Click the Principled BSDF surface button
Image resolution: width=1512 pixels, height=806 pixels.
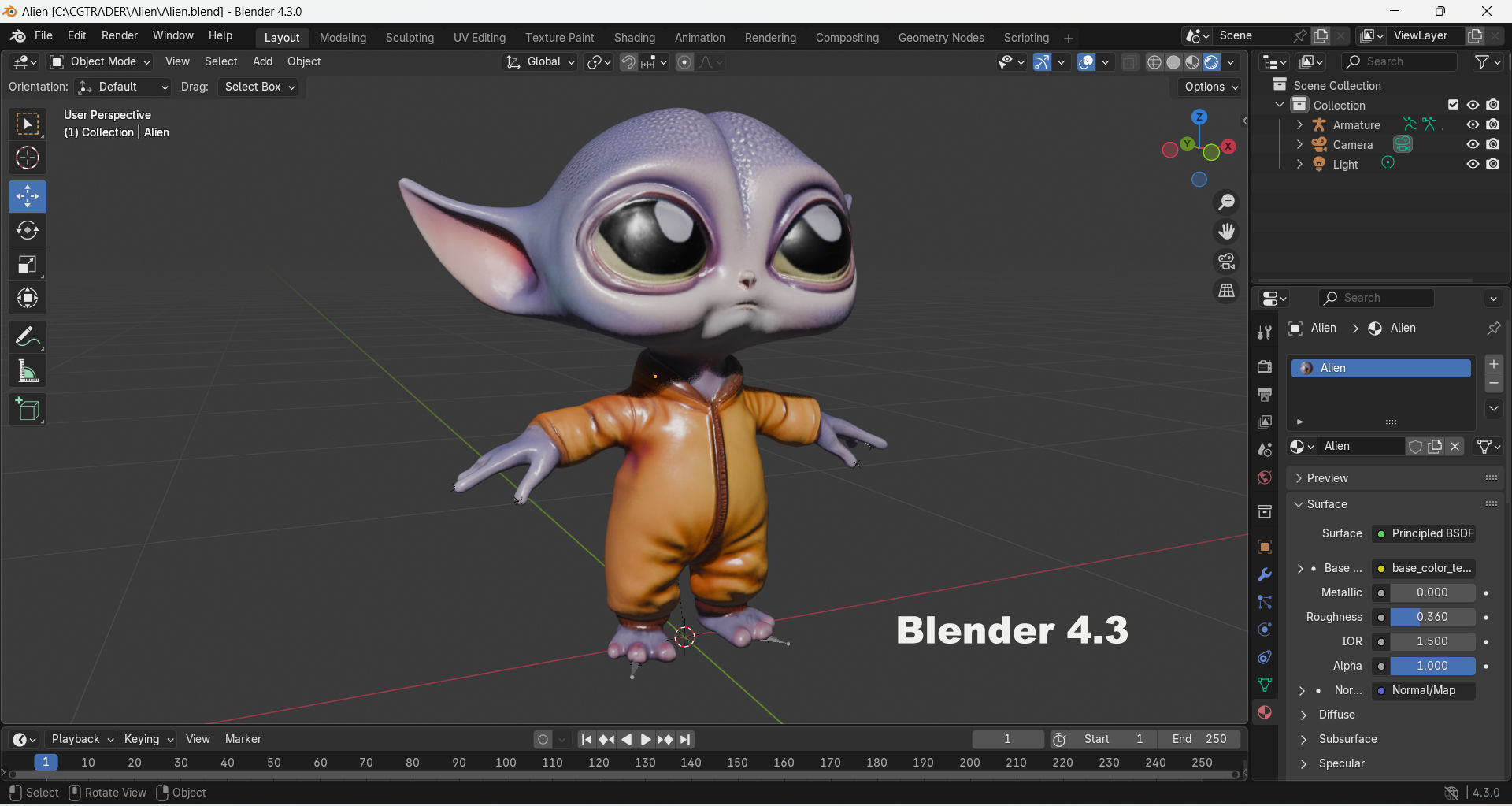(1424, 533)
